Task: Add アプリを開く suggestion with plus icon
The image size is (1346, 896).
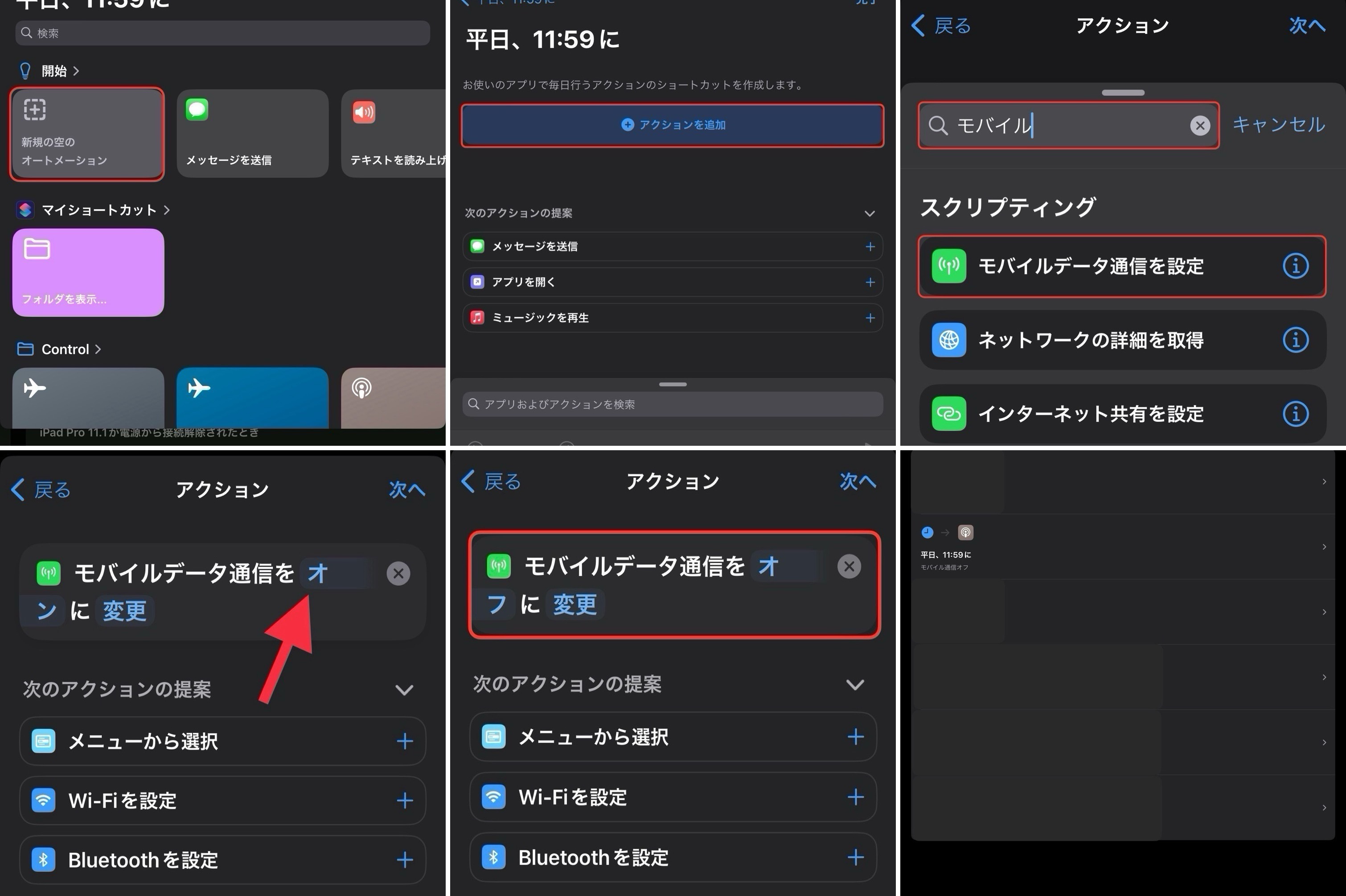Action: (870, 282)
